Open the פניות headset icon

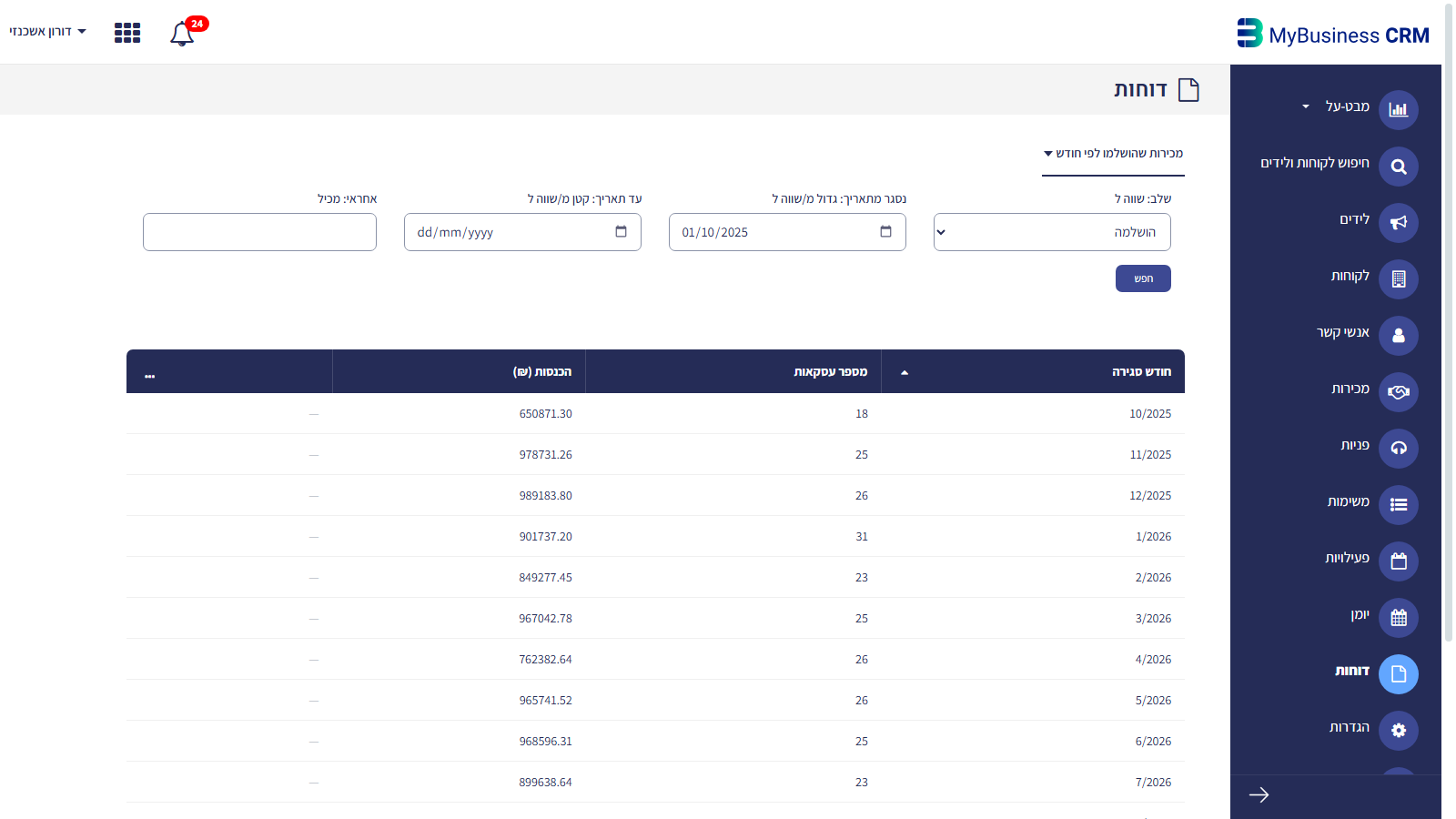click(1399, 449)
